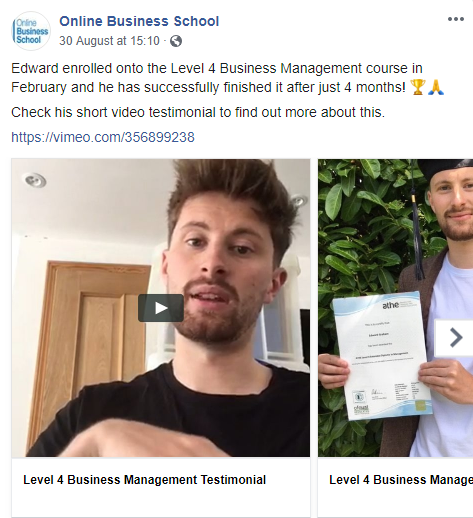Click the praying hands emoji

(436, 88)
